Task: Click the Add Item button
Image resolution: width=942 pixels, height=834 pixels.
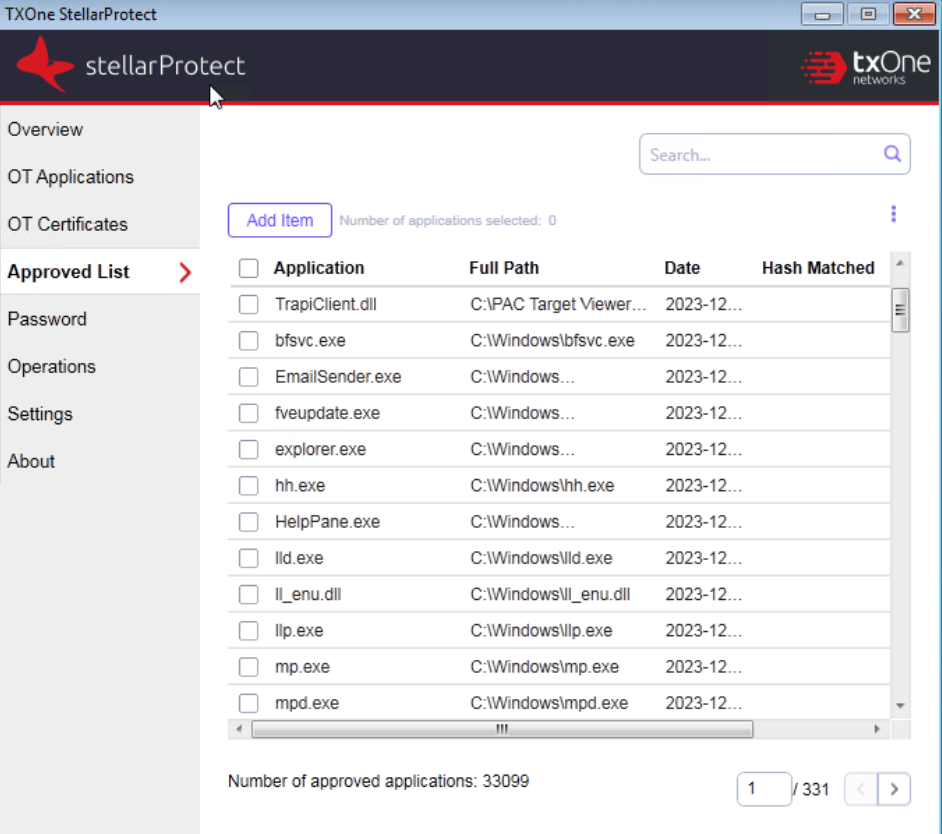Action: (280, 220)
